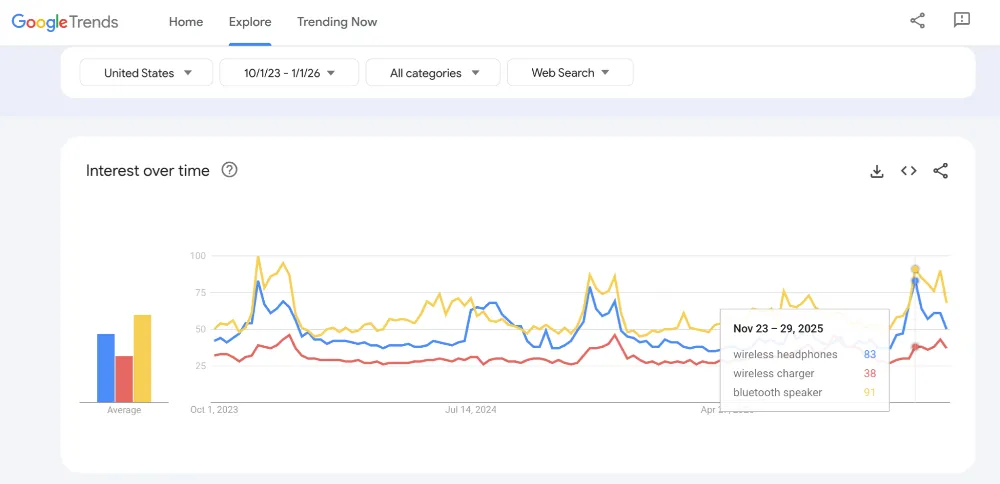Image resolution: width=1000 pixels, height=484 pixels.
Task: Click the yellow data point on Nov 23 marker
Action: pos(915,269)
